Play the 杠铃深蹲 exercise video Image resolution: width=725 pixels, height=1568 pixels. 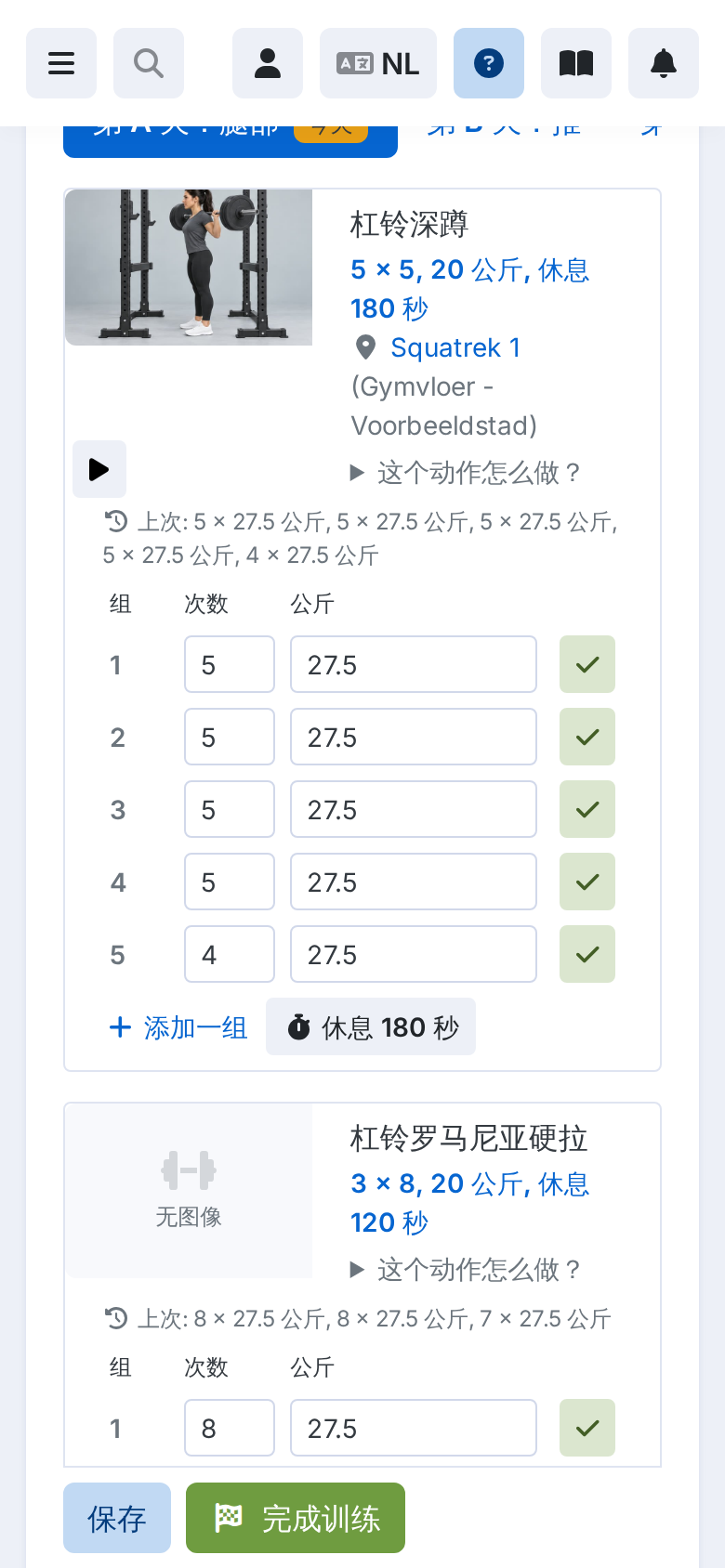(99, 469)
